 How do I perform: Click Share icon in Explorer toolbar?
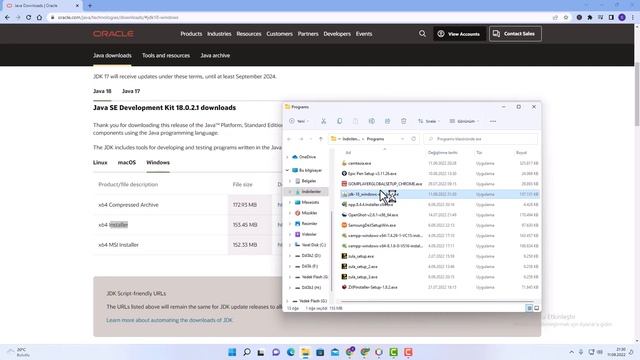387,121
